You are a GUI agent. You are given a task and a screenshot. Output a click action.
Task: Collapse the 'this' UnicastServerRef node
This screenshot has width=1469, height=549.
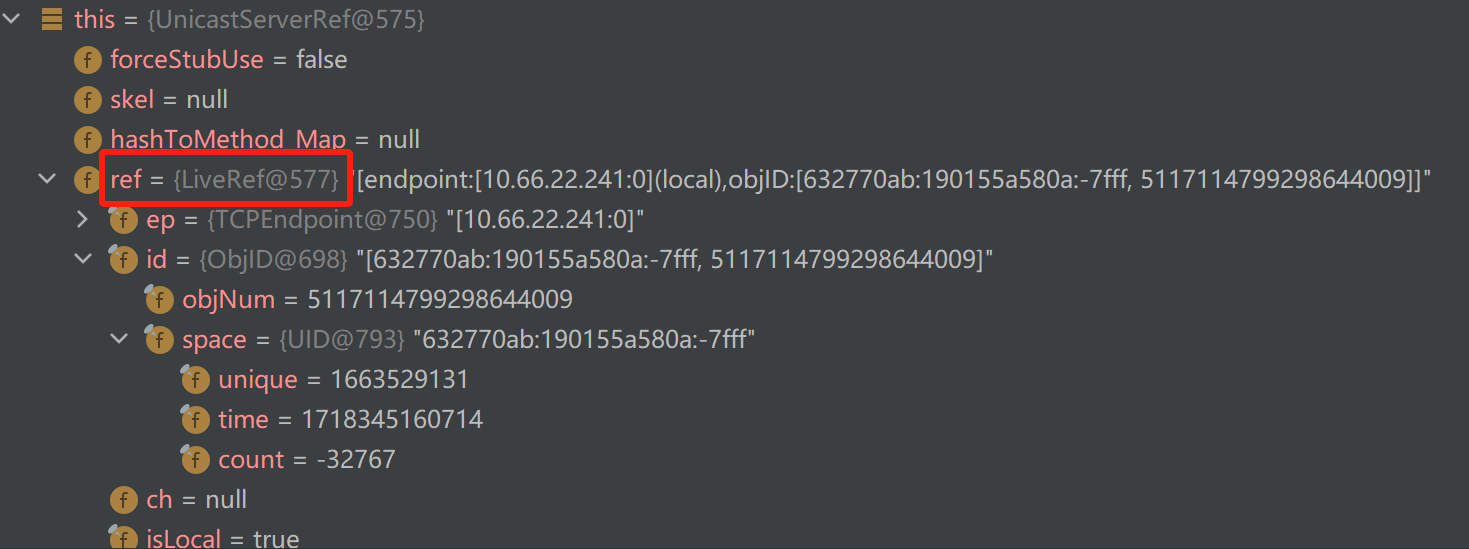pos(12,20)
